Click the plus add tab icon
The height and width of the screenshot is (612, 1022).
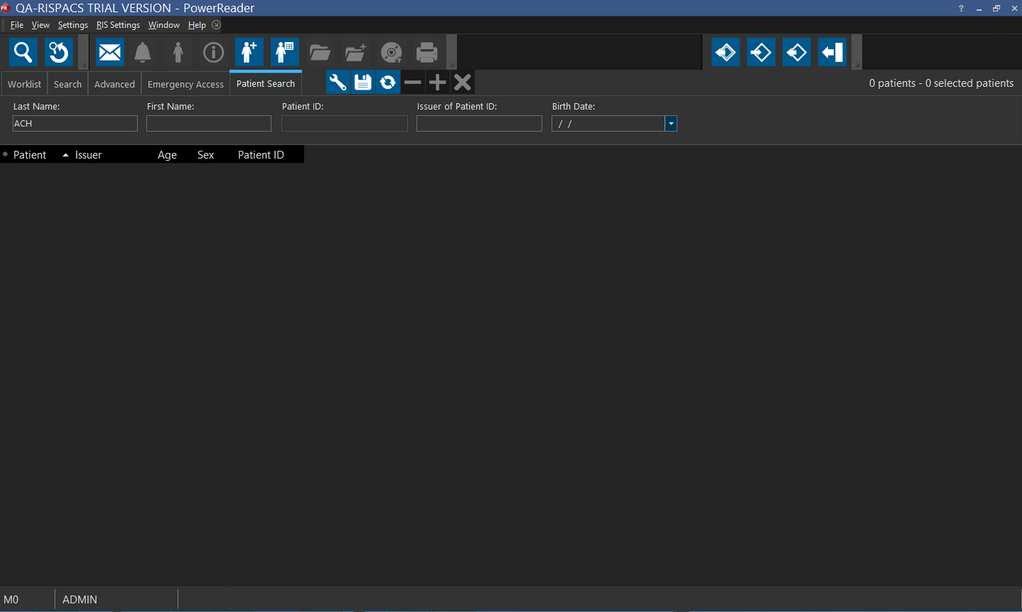click(x=437, y=83)
